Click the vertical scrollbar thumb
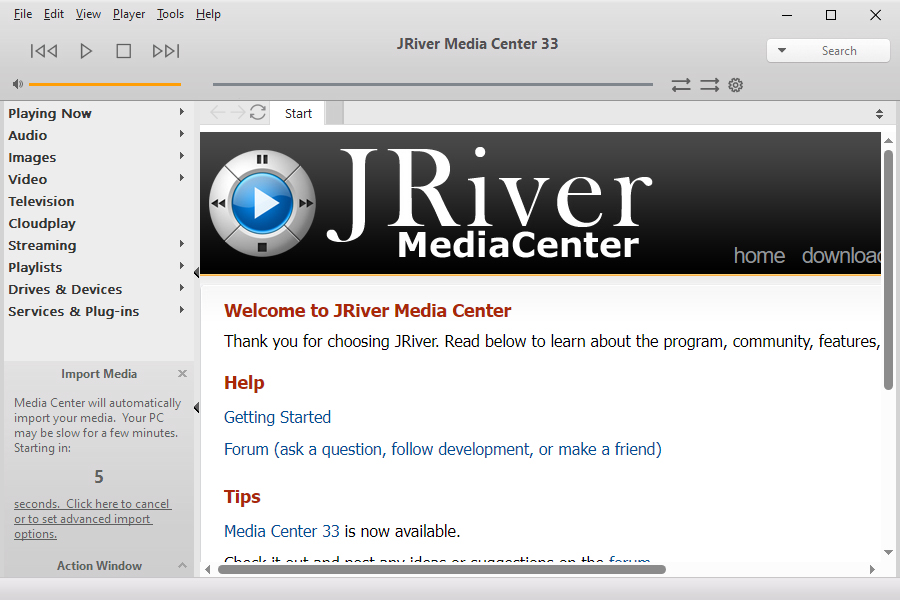This screenshot has width=900, height=600. (x=888, y=270)
